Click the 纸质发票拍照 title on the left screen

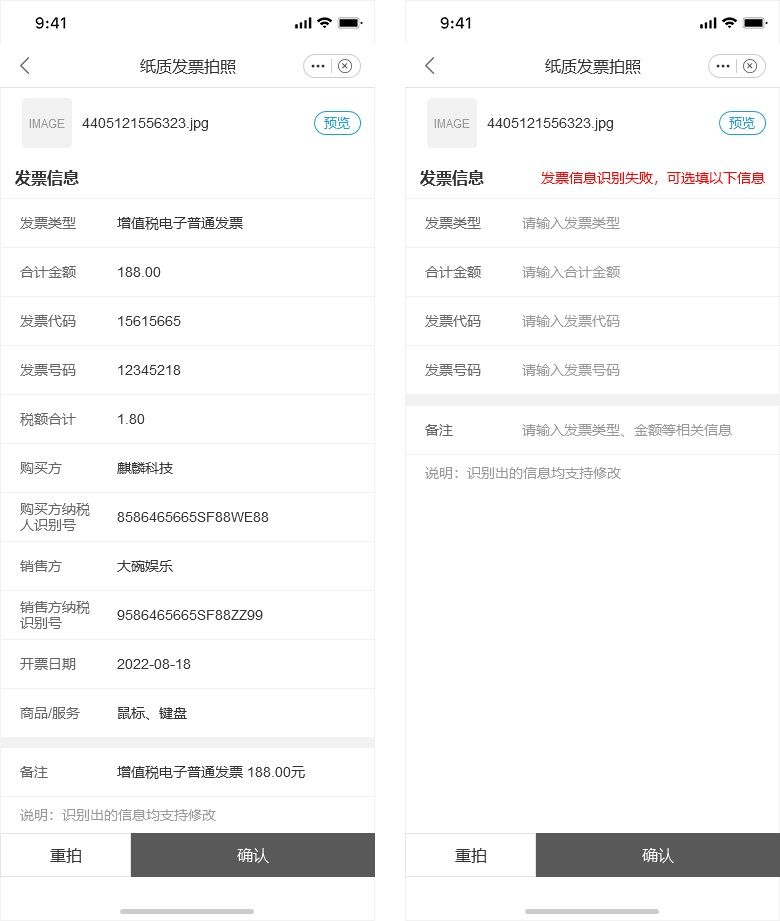pos(187,66)
